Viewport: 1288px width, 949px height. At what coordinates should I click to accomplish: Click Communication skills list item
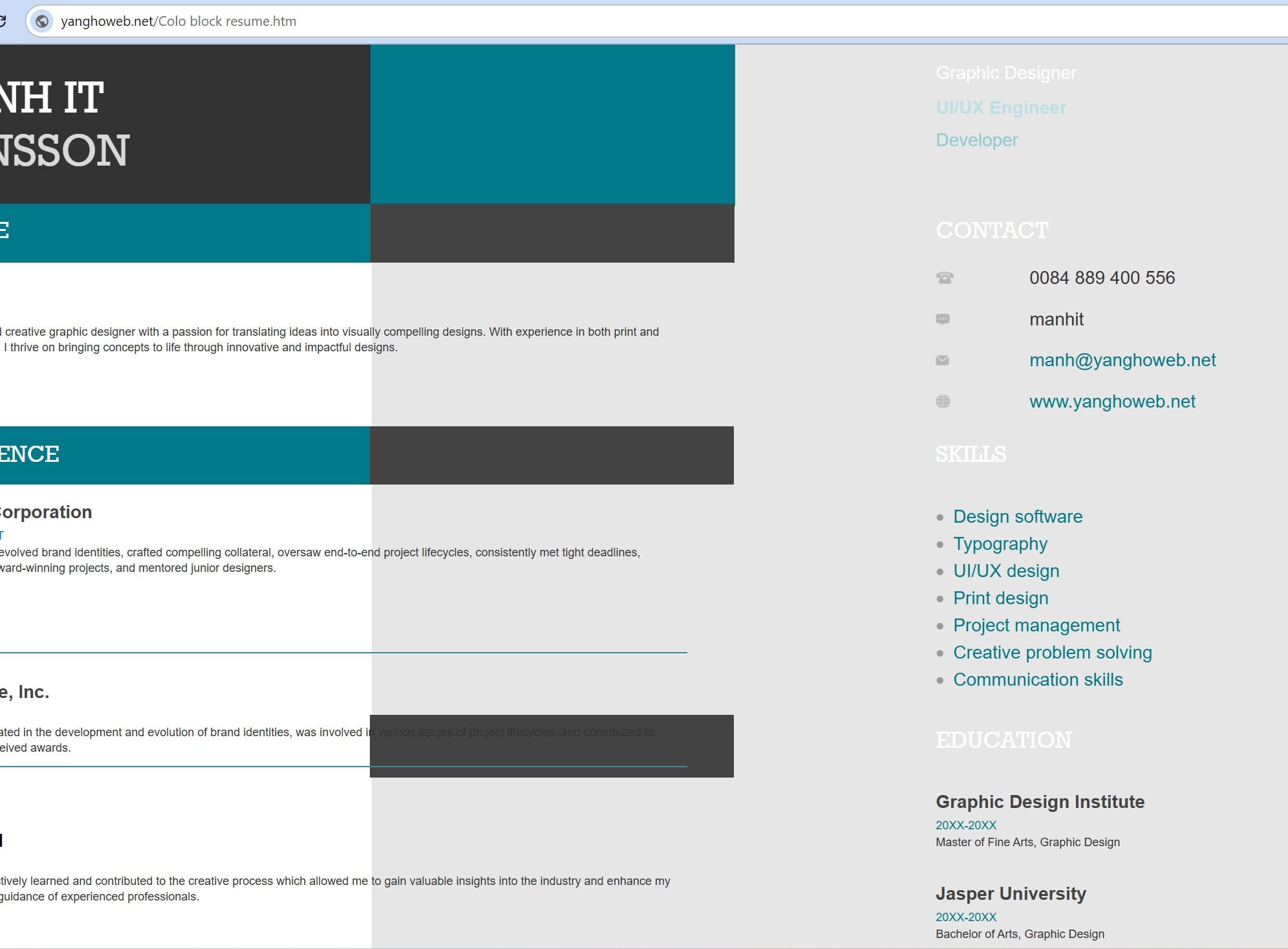(1037, 680)
